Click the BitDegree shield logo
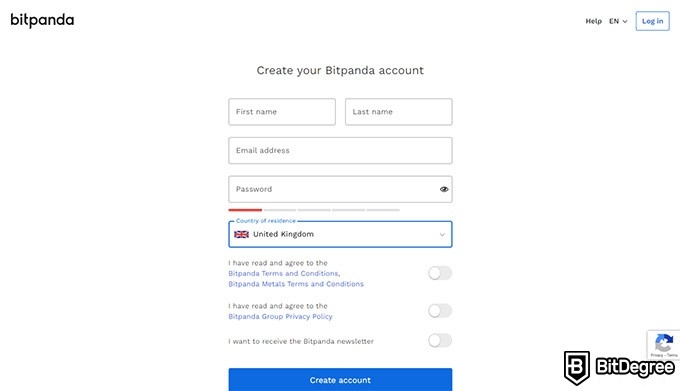 [576, 368]
